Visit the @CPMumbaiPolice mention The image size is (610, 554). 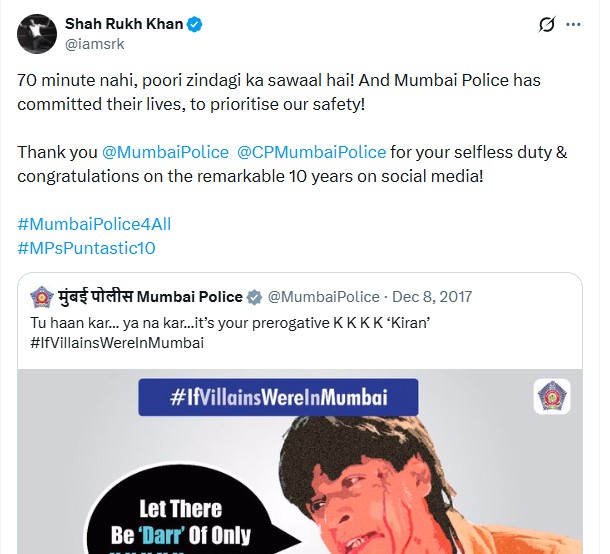pyautogui.click(x=311, y=152)
